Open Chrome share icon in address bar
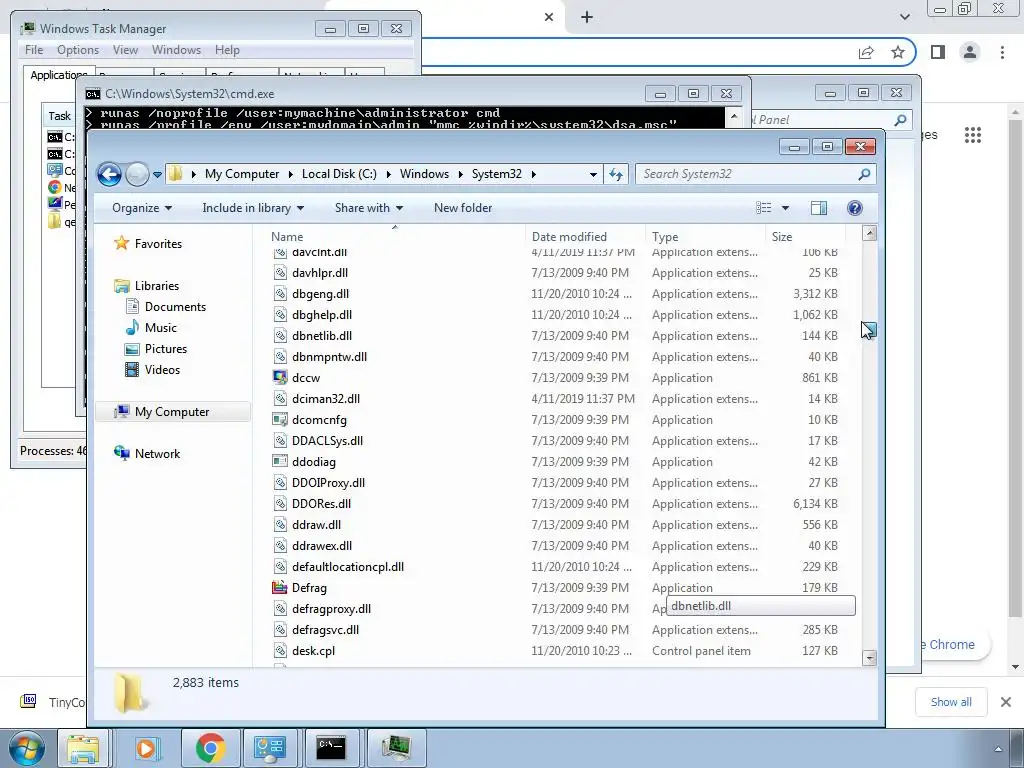1024x768 pixels. tap(866, 52)
